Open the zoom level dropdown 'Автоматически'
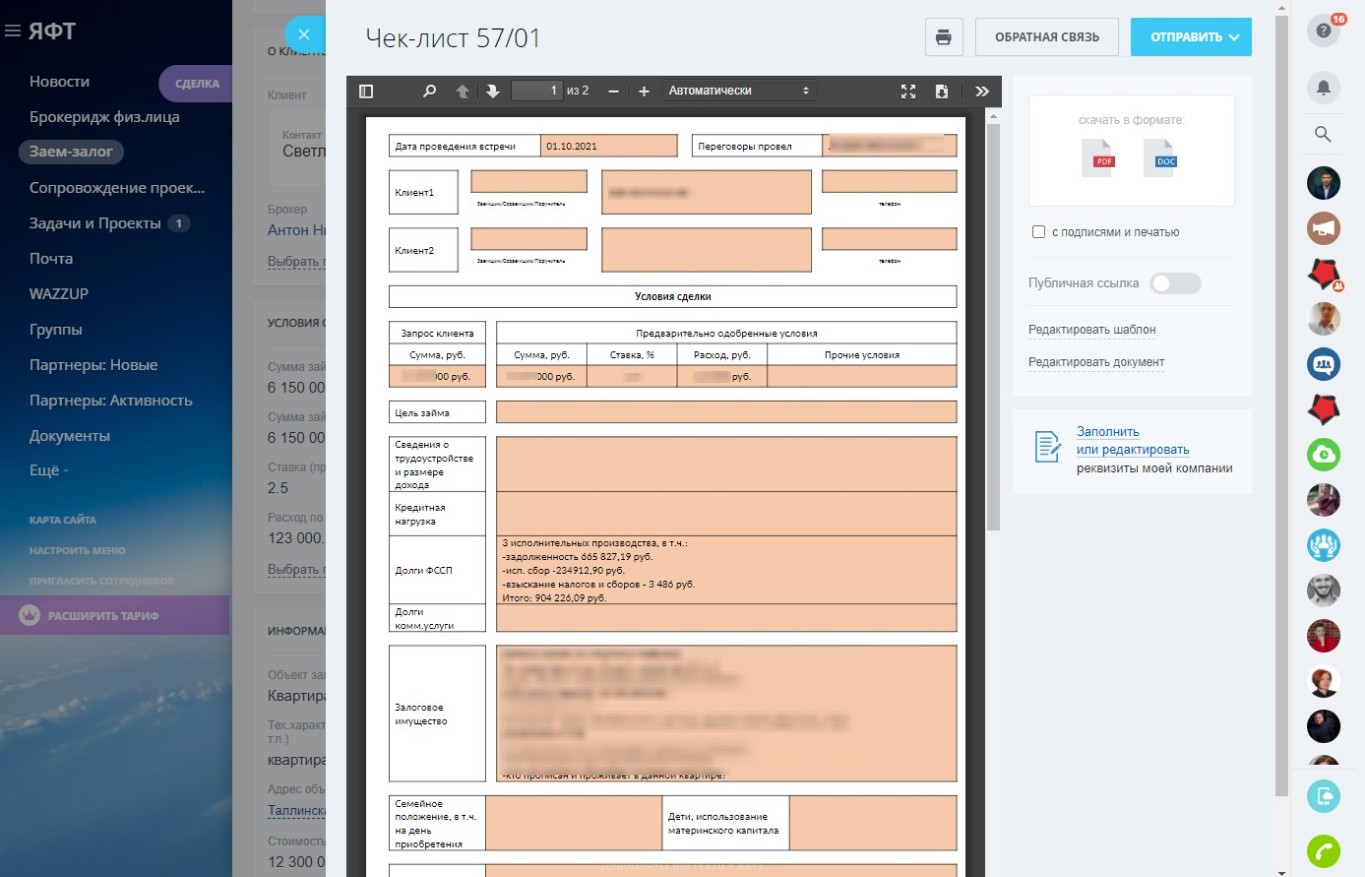The height and width of the screenshot is (877, 1365). (738, 91)
